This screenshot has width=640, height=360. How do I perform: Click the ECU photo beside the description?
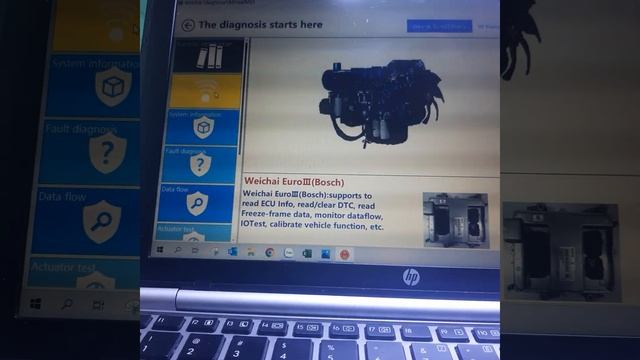(x=456, y=220)
